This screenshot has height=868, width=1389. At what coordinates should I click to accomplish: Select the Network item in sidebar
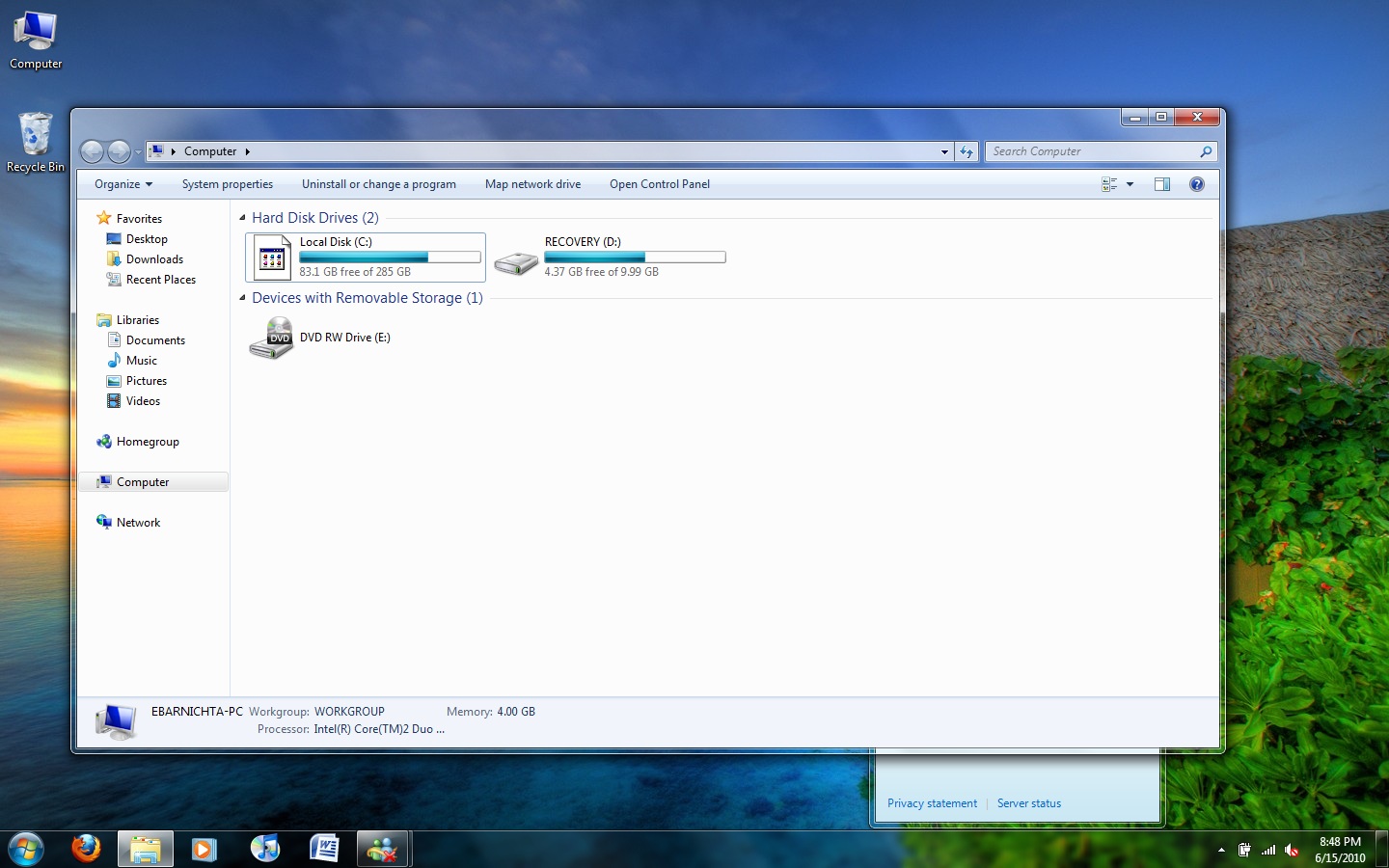coord(138,522)
